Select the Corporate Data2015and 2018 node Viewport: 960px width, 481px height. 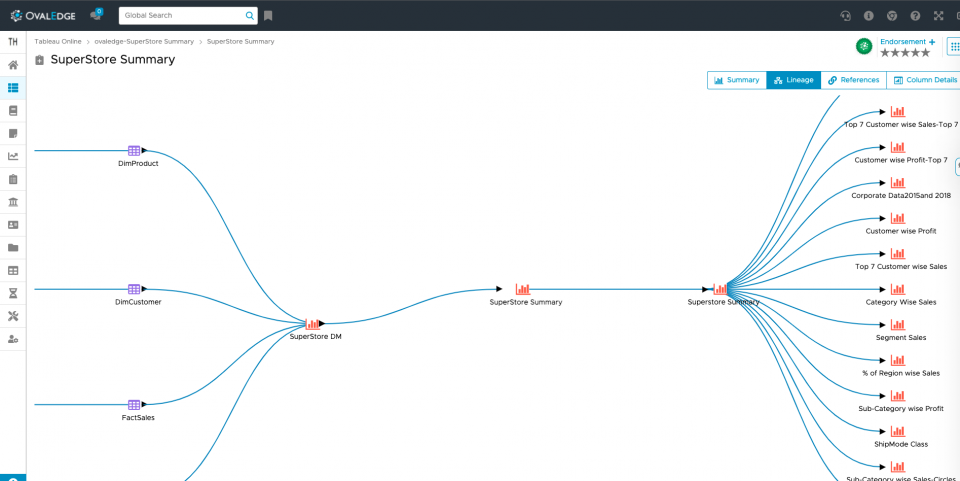coord(898,182)
